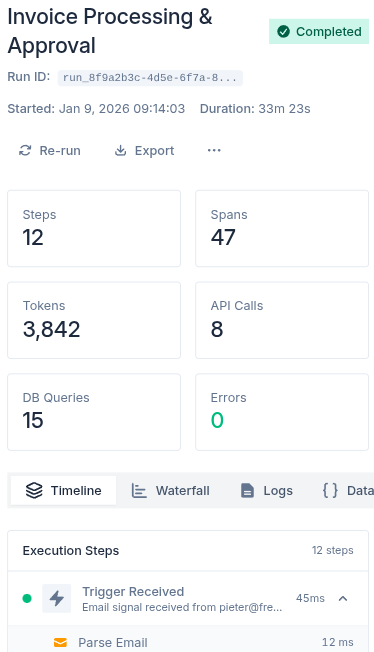This screenshot has width=374, height=652.
Task: Click the Execution Steps heading
Action: pyautogui.click(x=71, y=551)
